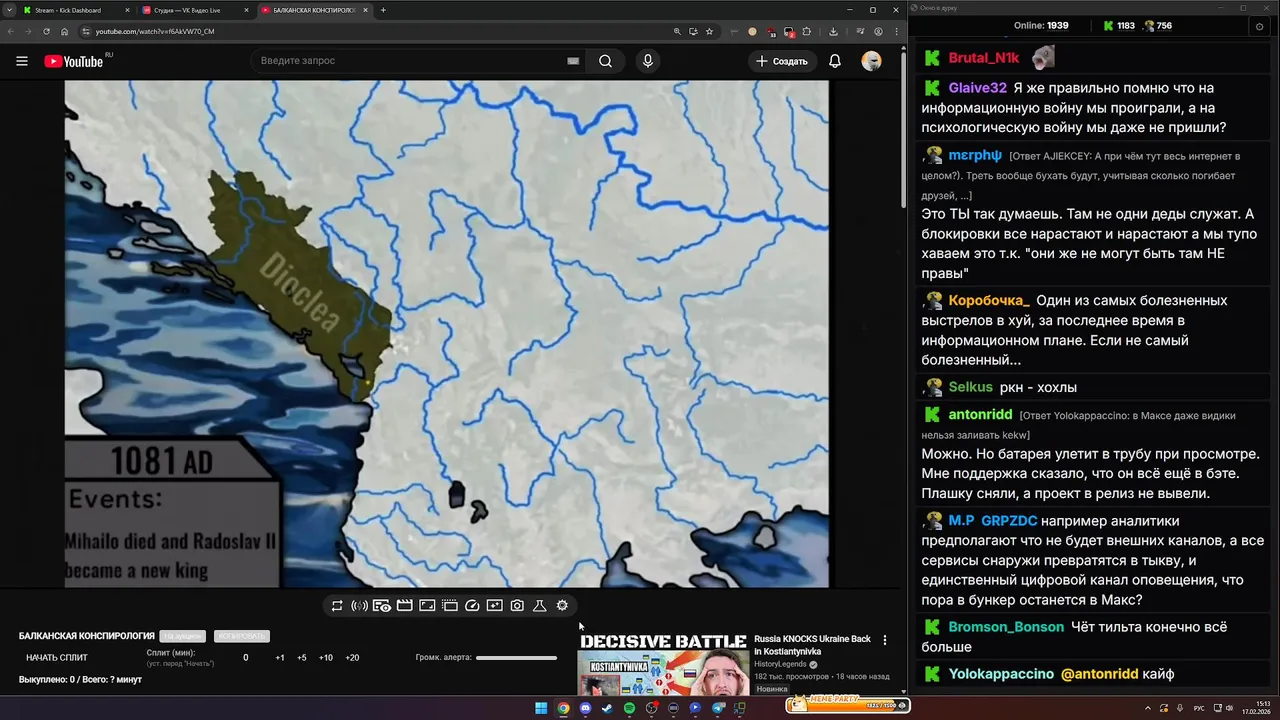Screen dimensions: 1280x720
Task: Open a new browser tab
Action: tap(383, 10)
